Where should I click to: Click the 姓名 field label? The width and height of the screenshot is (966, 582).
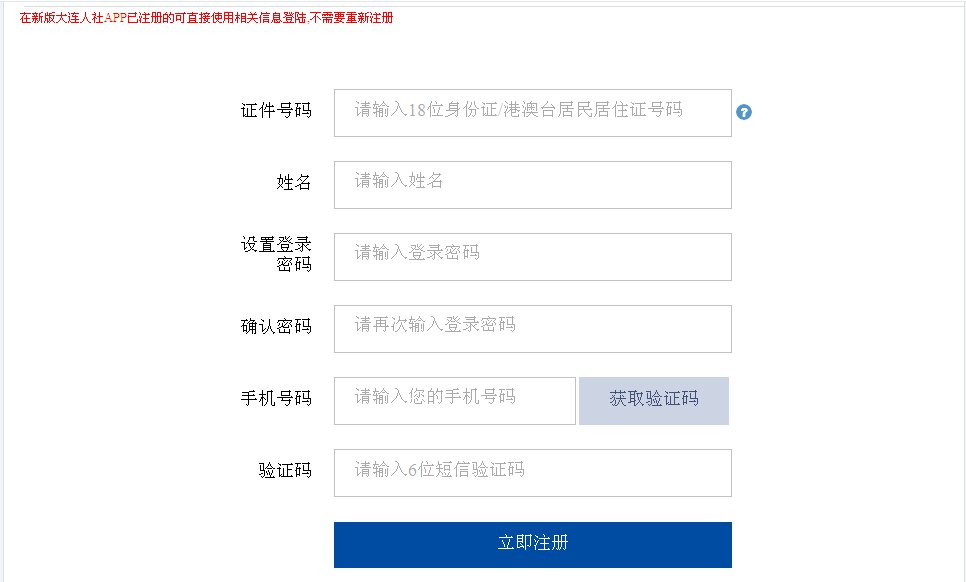click(294, 182)
